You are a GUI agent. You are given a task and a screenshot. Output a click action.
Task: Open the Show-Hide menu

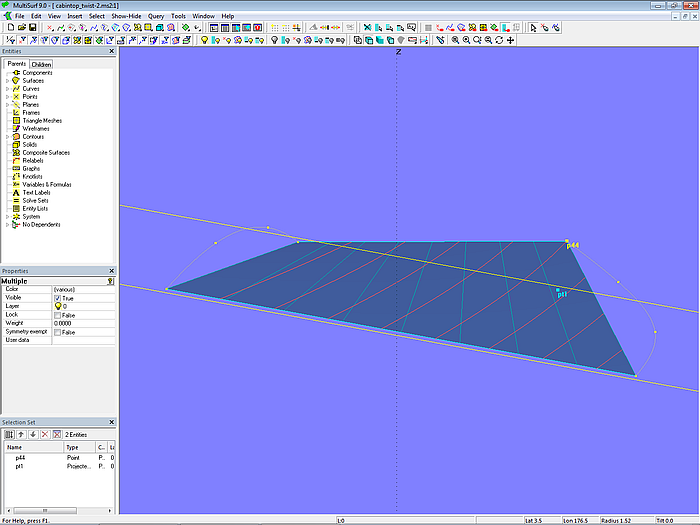[126, 17]
